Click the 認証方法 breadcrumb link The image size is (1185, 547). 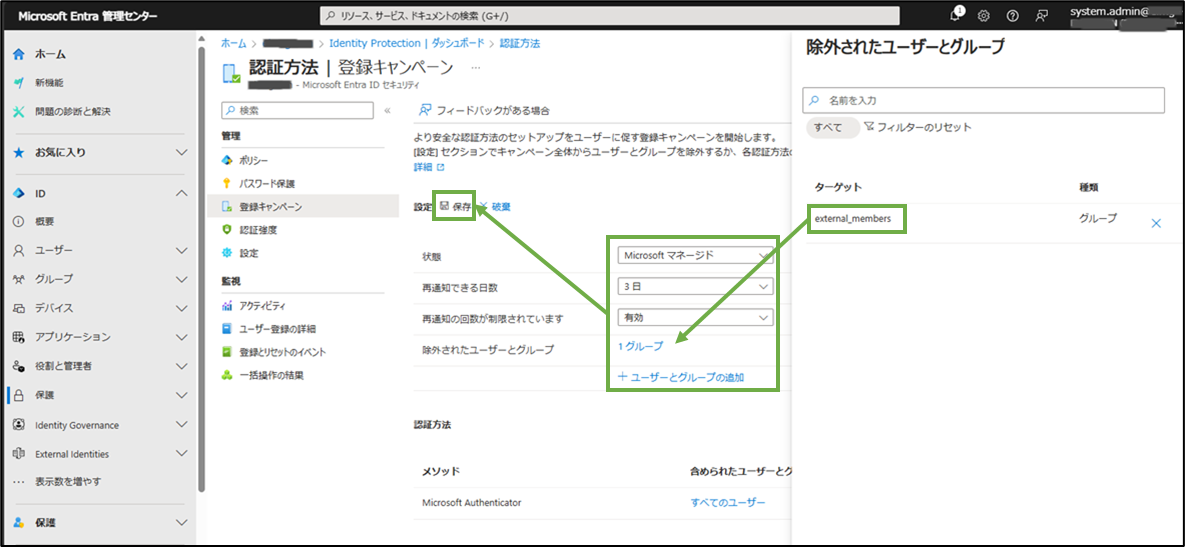(520, 44)
